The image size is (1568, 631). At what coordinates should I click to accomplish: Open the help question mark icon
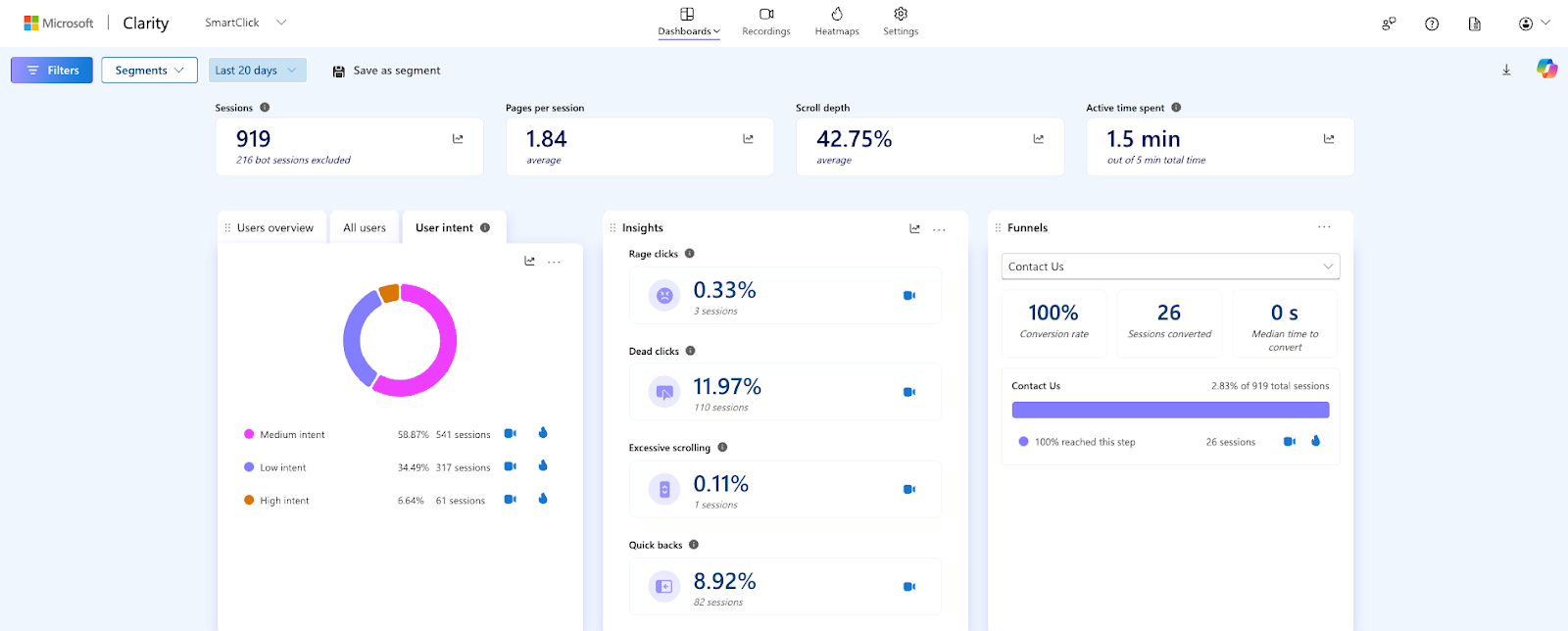(1432, 24)
